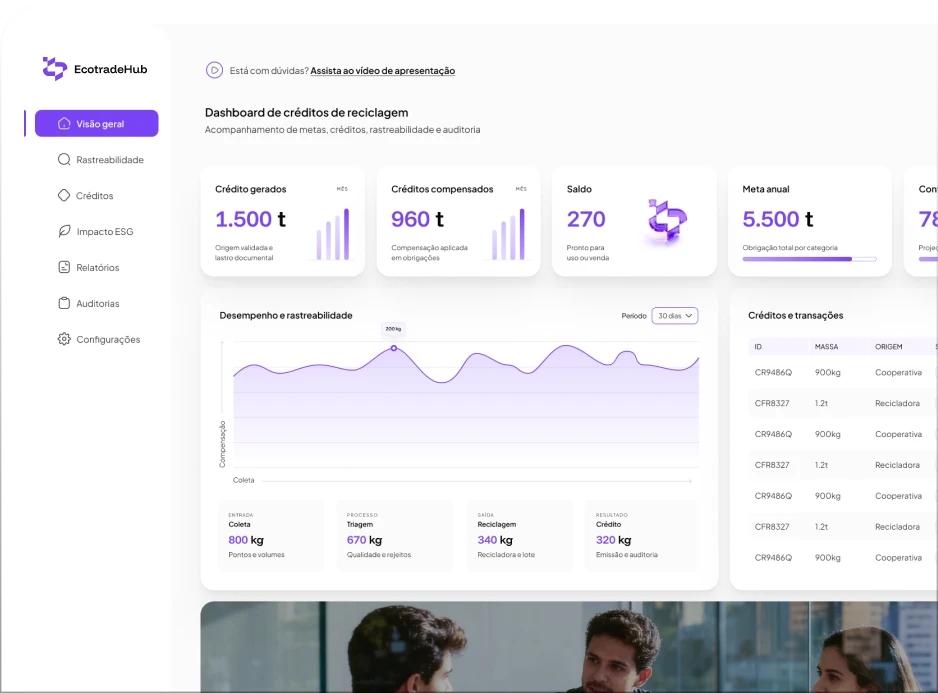This screenshot has width=938, height=693.
Task: Click the first Cooperativa origin cell
Action: tap(898, 372)
